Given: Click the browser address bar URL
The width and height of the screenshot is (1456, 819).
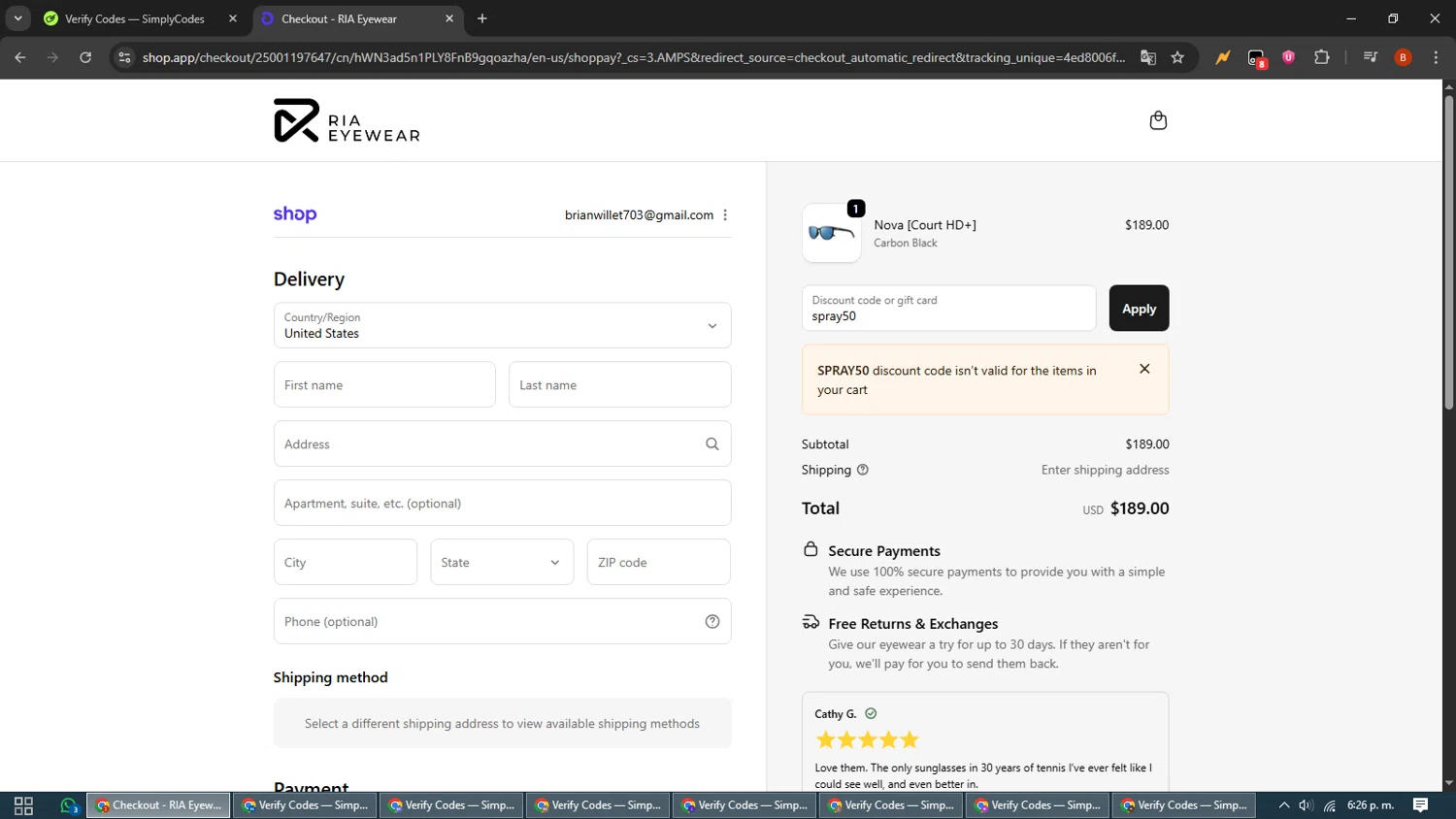Looking at the screenshot, I should [x=634, y=57].
